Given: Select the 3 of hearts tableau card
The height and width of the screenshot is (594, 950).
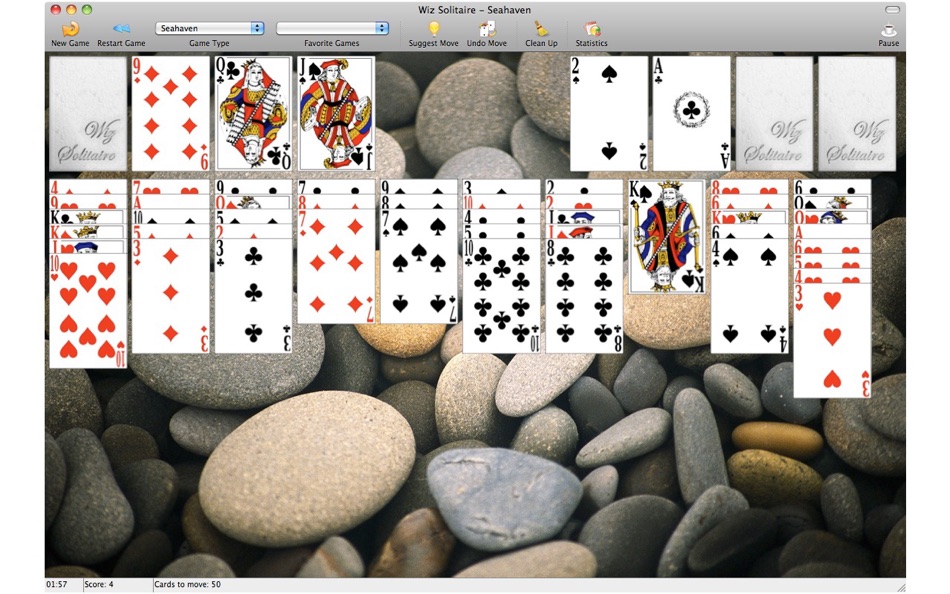Looking at the screenshot, I should [832, 341].
